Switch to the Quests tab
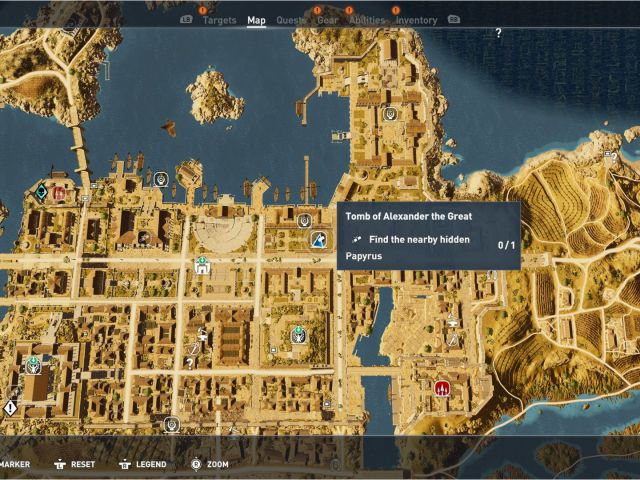 click(291, 20)
